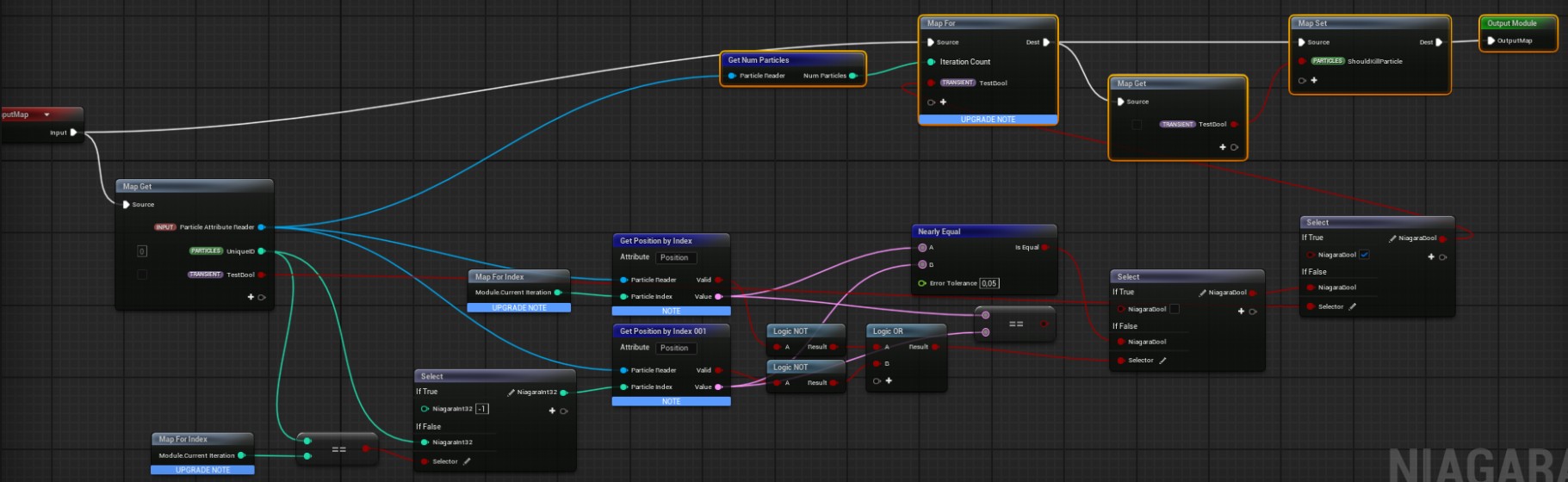Image resolution: width=1568 pixels, height=482 pixels.
Task: Click the Iteration Count input pin on Map For
Action: tap(931, 62)
